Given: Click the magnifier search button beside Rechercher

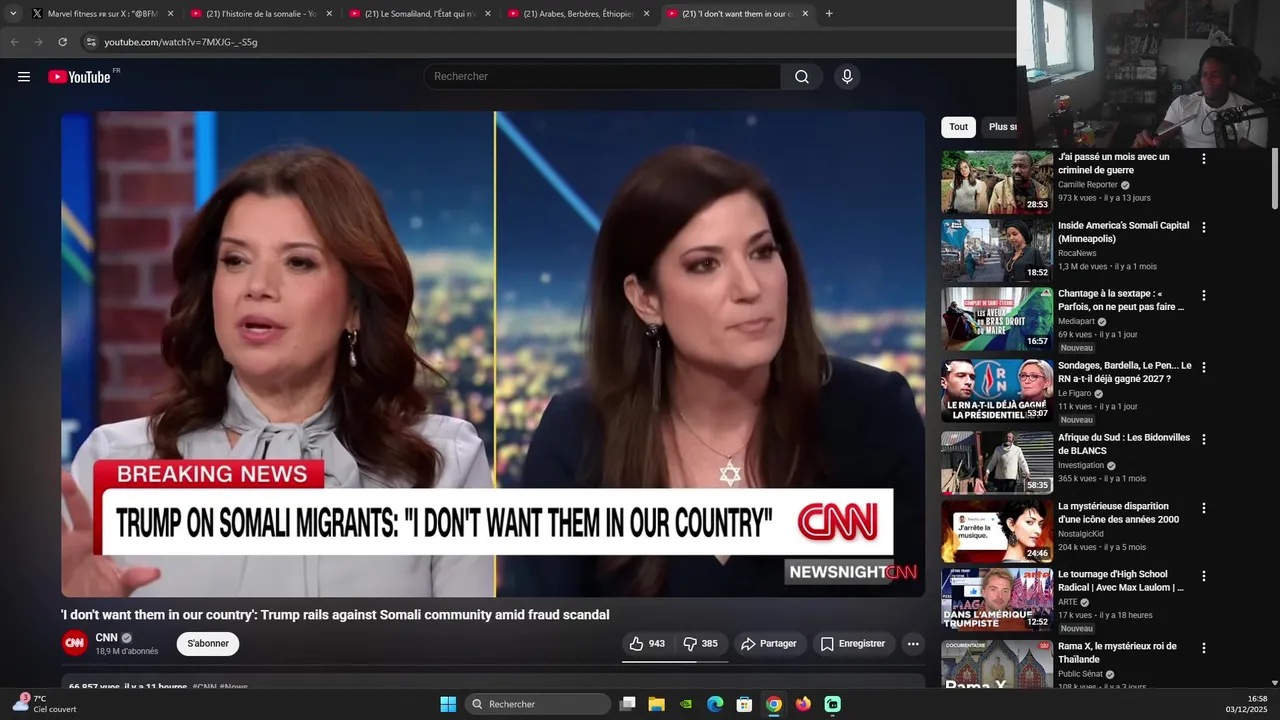Looking at the screenshot, I should tap(802, 77).
